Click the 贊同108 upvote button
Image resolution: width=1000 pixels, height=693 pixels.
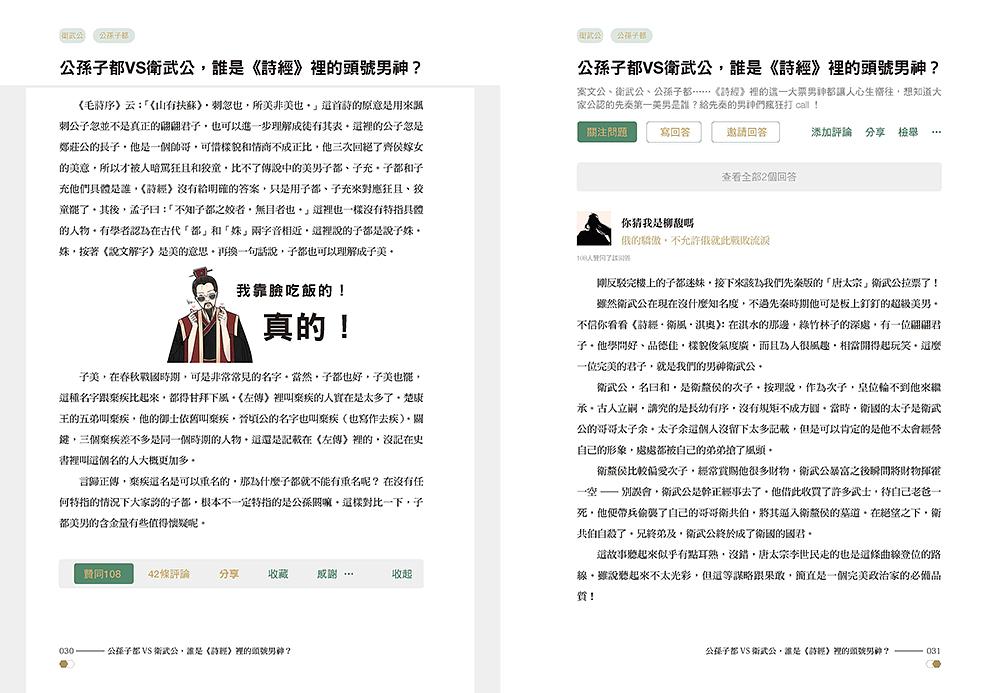point(103,574)
